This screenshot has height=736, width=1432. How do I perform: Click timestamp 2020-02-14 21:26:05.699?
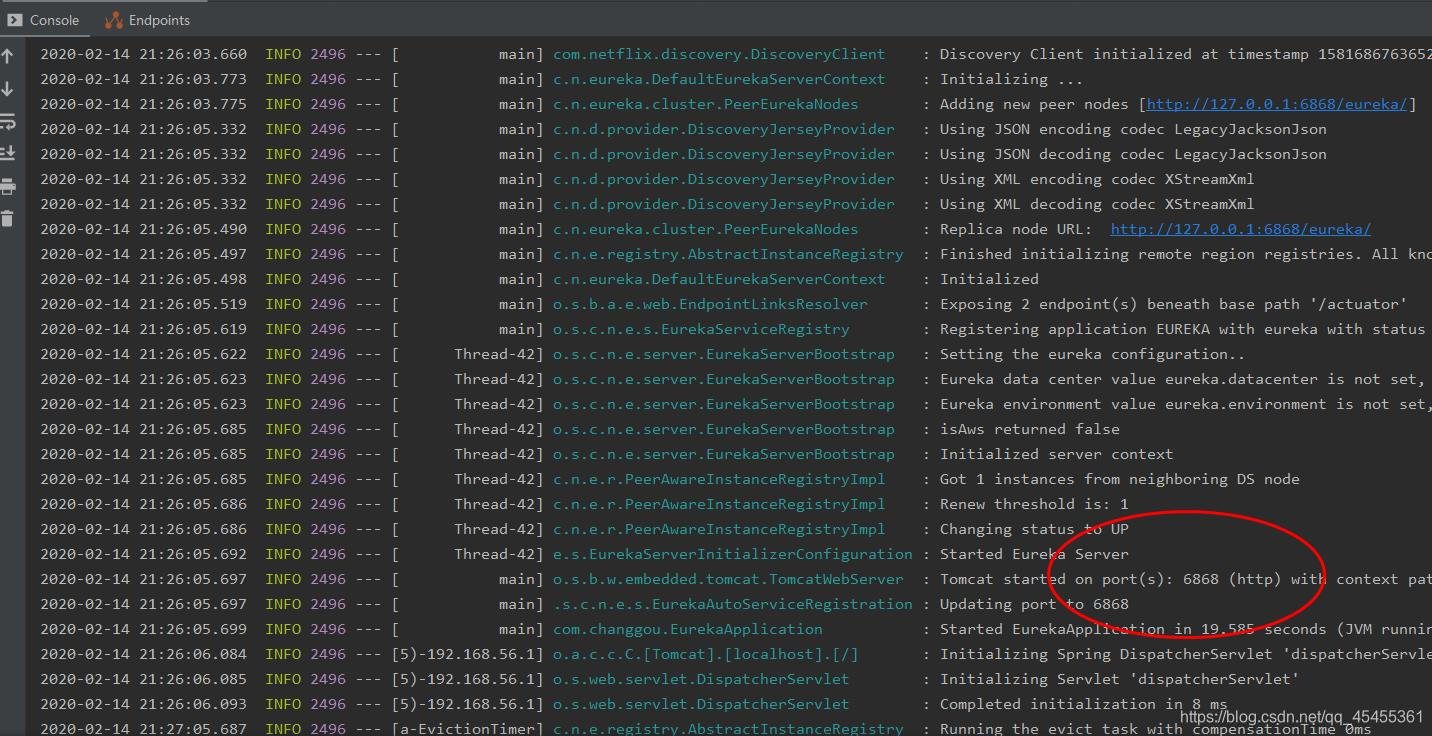click(143, 629)
